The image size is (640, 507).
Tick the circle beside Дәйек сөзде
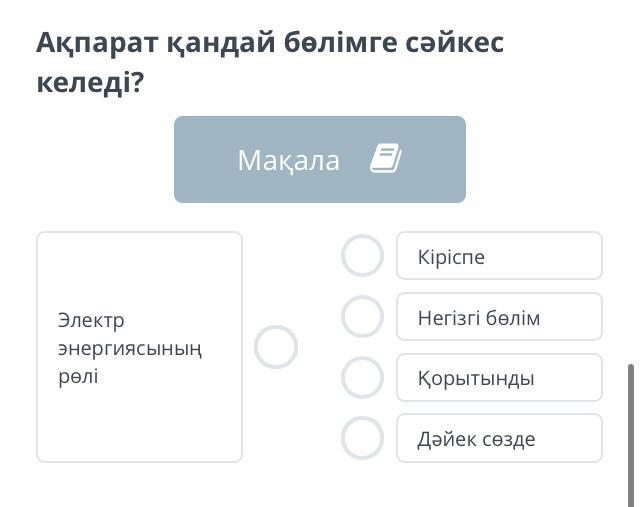pos(362,438)
